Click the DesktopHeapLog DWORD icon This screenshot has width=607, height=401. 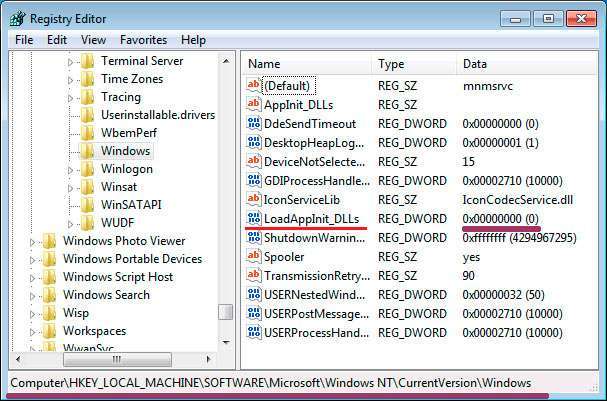click(254, 142)
